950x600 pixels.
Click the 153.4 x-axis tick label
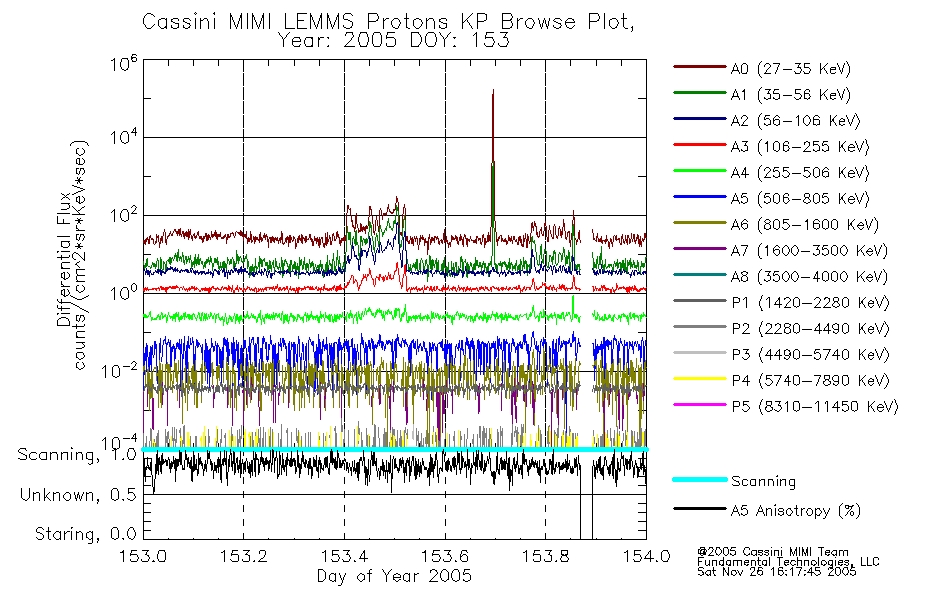tap(344, 556)
